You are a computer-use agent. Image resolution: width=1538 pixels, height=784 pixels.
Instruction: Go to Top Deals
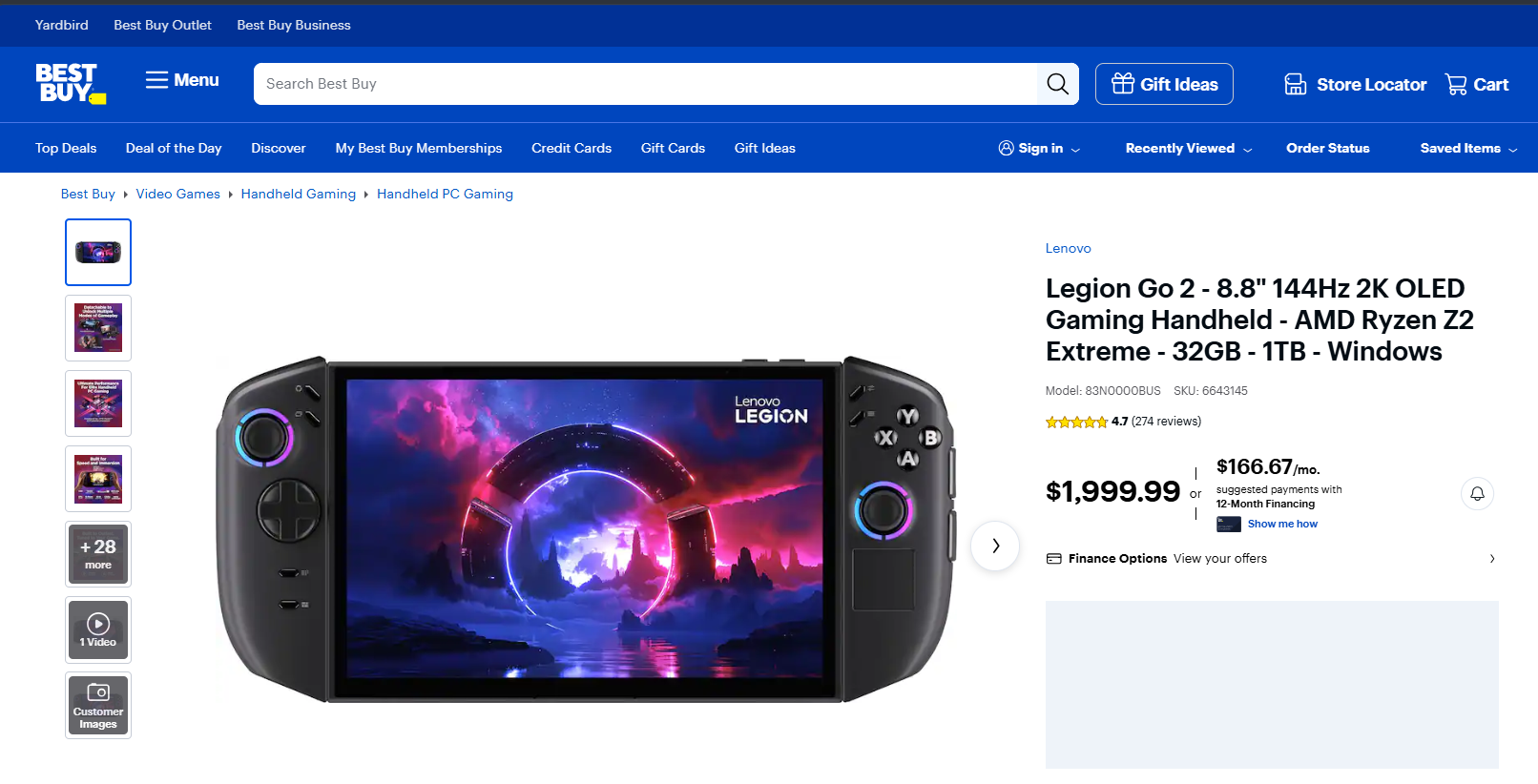[66, 149]
